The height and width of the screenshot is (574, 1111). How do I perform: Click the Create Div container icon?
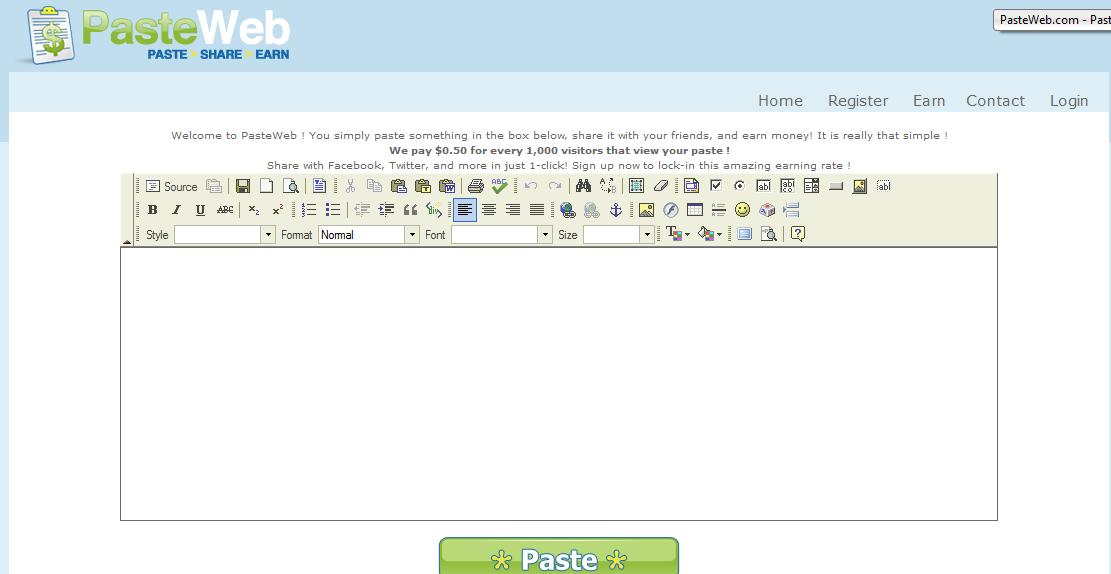tap(434, 210)
